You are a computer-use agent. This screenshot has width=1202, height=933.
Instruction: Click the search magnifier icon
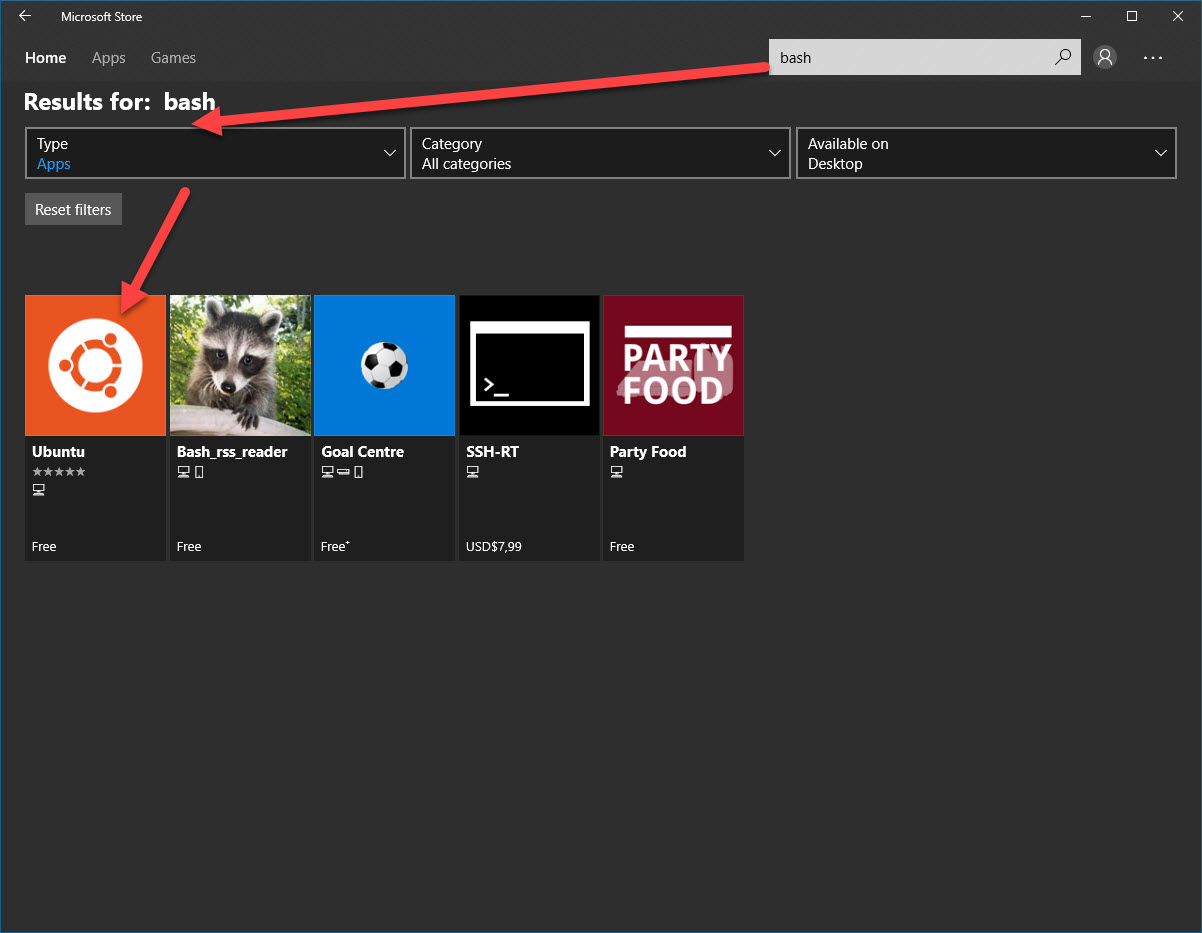tap(1063, 57)
